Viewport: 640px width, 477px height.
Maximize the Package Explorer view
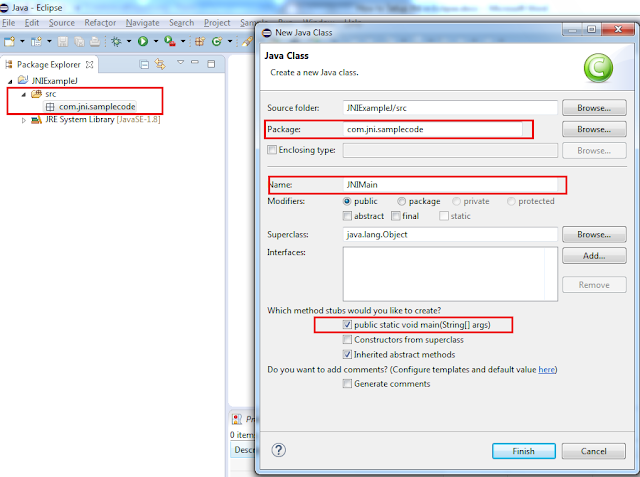click(211, 64)
